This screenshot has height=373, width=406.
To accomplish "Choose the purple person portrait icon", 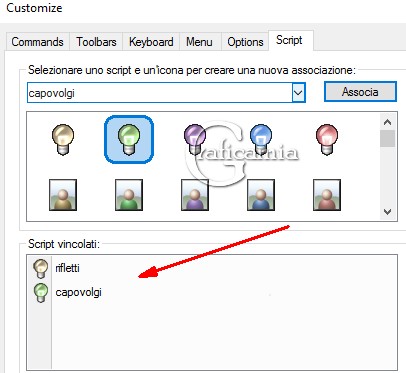I will 195,195.
